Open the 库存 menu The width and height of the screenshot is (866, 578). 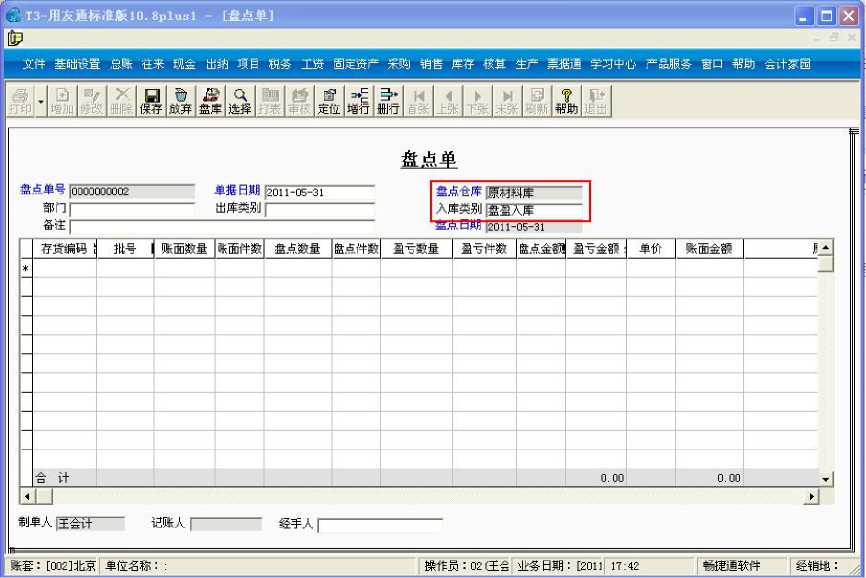click(x=463, y=64)
